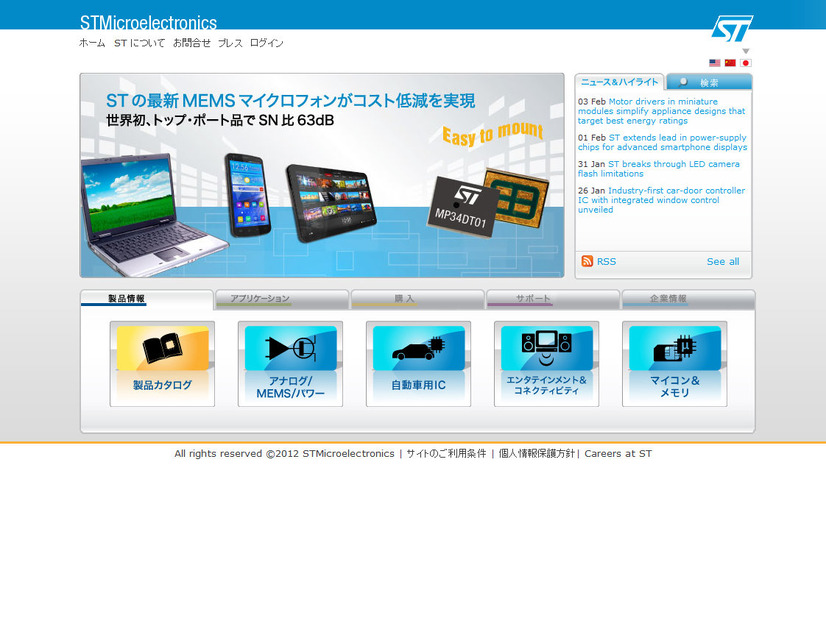
Task: Open the マイコン&メモリ chip icon tile
Action: coord(674,364)
